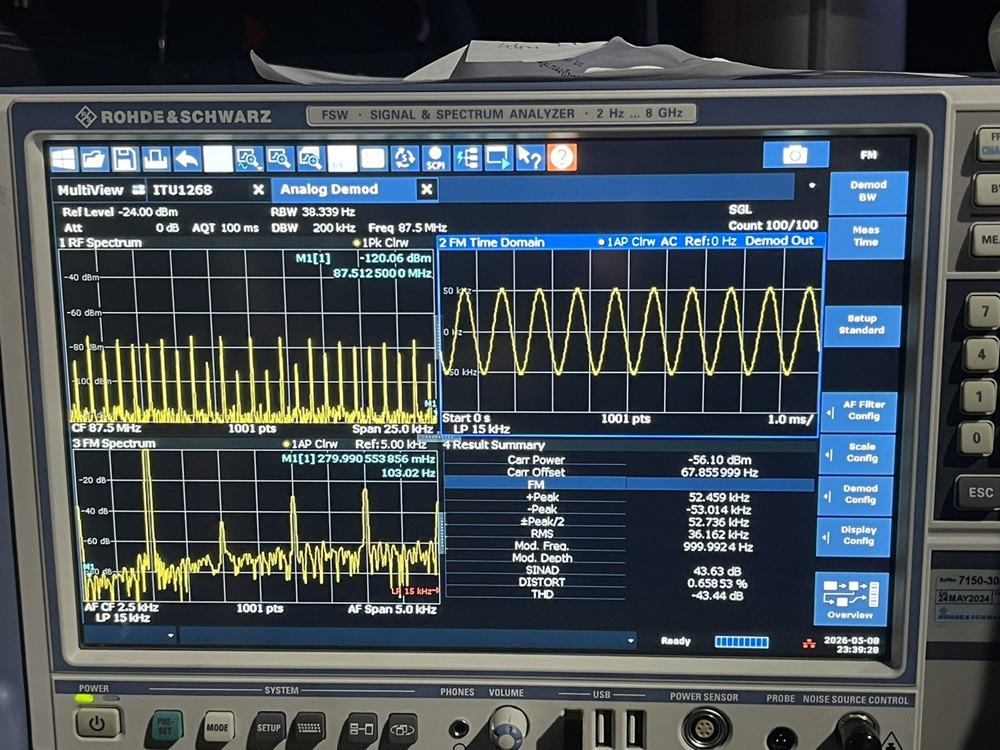Select the multiple zoom icon
Screen dimensions: 1000x750
(x=311, y=159)
